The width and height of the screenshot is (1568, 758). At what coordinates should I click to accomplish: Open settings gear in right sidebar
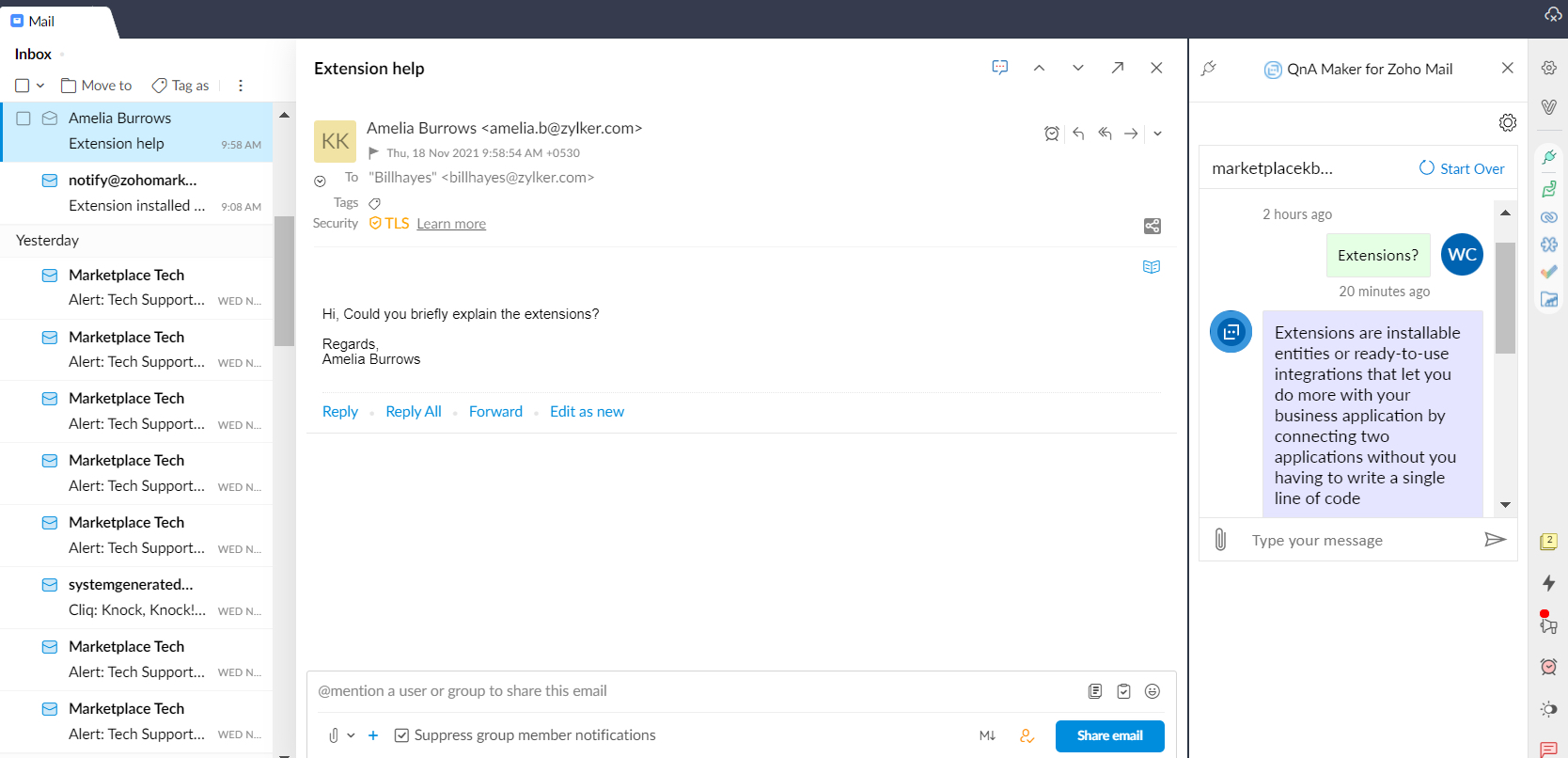pos(1549,68)
